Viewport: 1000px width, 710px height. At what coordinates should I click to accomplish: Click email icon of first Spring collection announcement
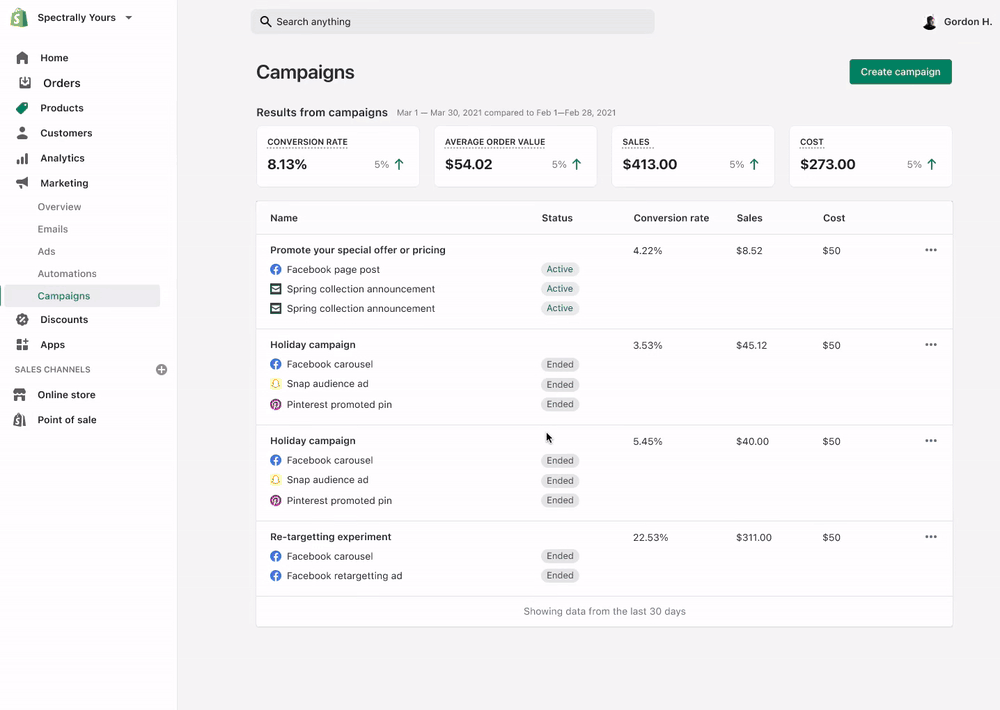point(276,289)
